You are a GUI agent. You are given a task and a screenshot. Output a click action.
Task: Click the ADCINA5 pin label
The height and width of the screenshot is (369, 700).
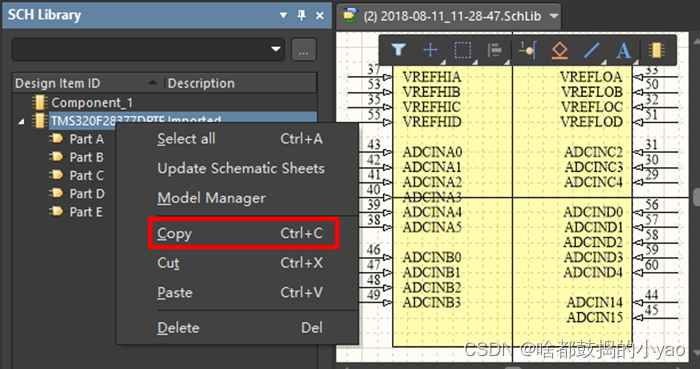tap(432, 227)
